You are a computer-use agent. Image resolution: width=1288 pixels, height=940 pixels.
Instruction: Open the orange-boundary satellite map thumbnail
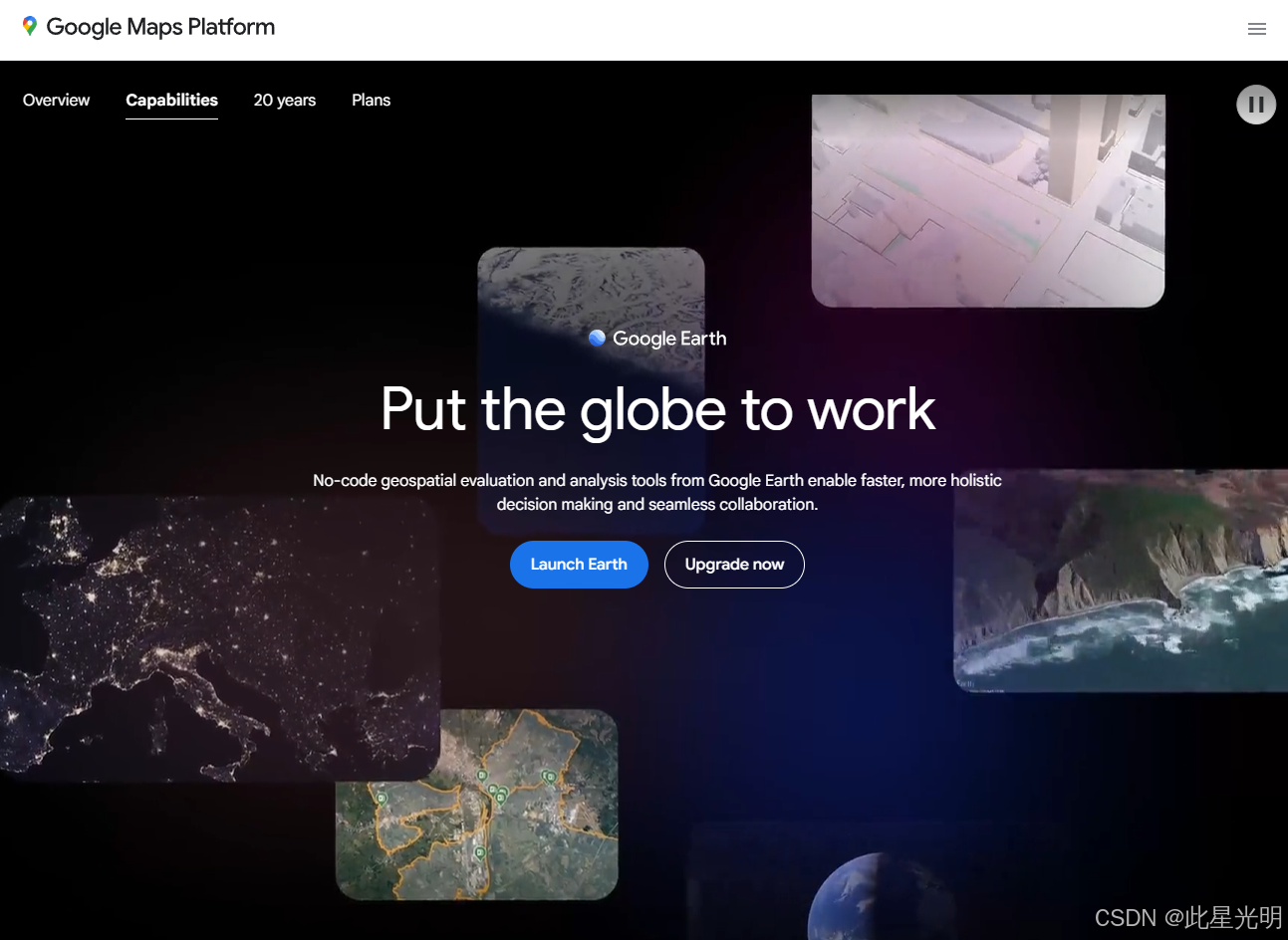pos(477,805)
